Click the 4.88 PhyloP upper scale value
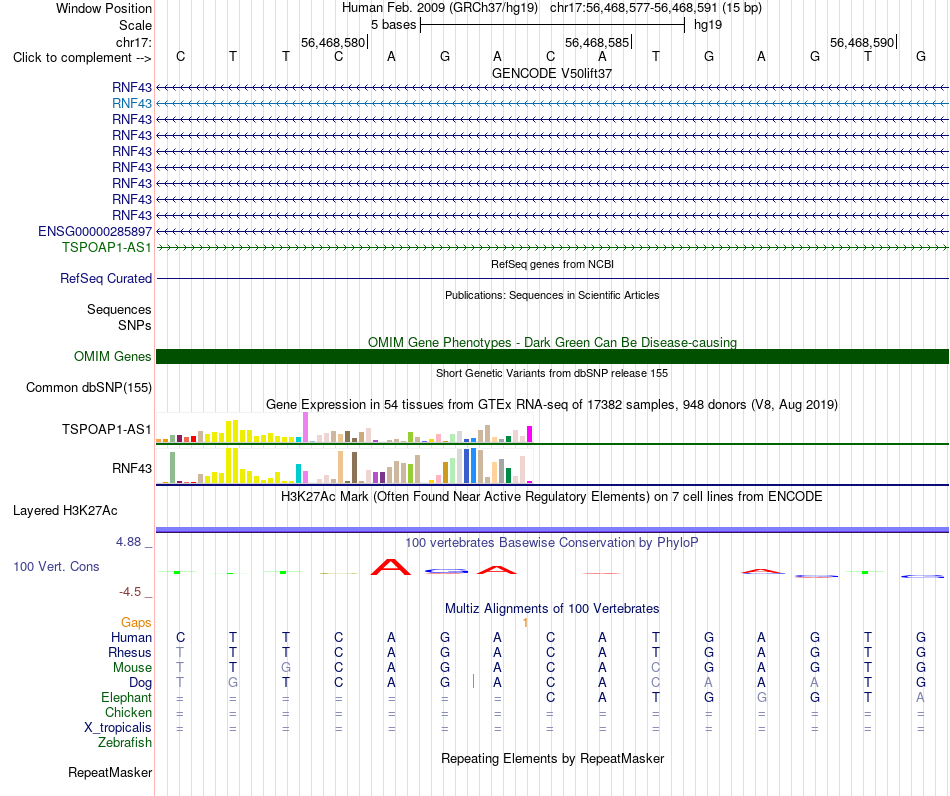This screenshot has height=796, width=950. pos(128,542)
